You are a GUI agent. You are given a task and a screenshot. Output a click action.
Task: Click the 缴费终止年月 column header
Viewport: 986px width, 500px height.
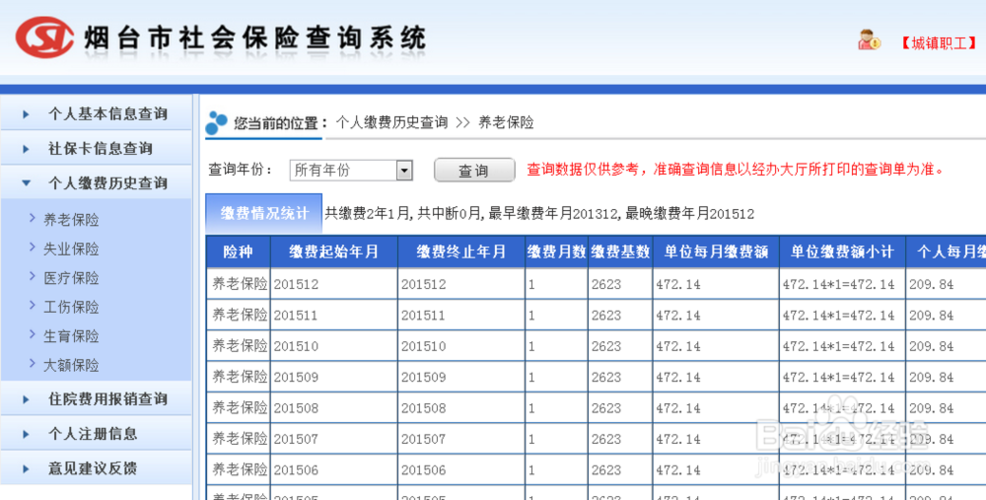coord(461,252)
